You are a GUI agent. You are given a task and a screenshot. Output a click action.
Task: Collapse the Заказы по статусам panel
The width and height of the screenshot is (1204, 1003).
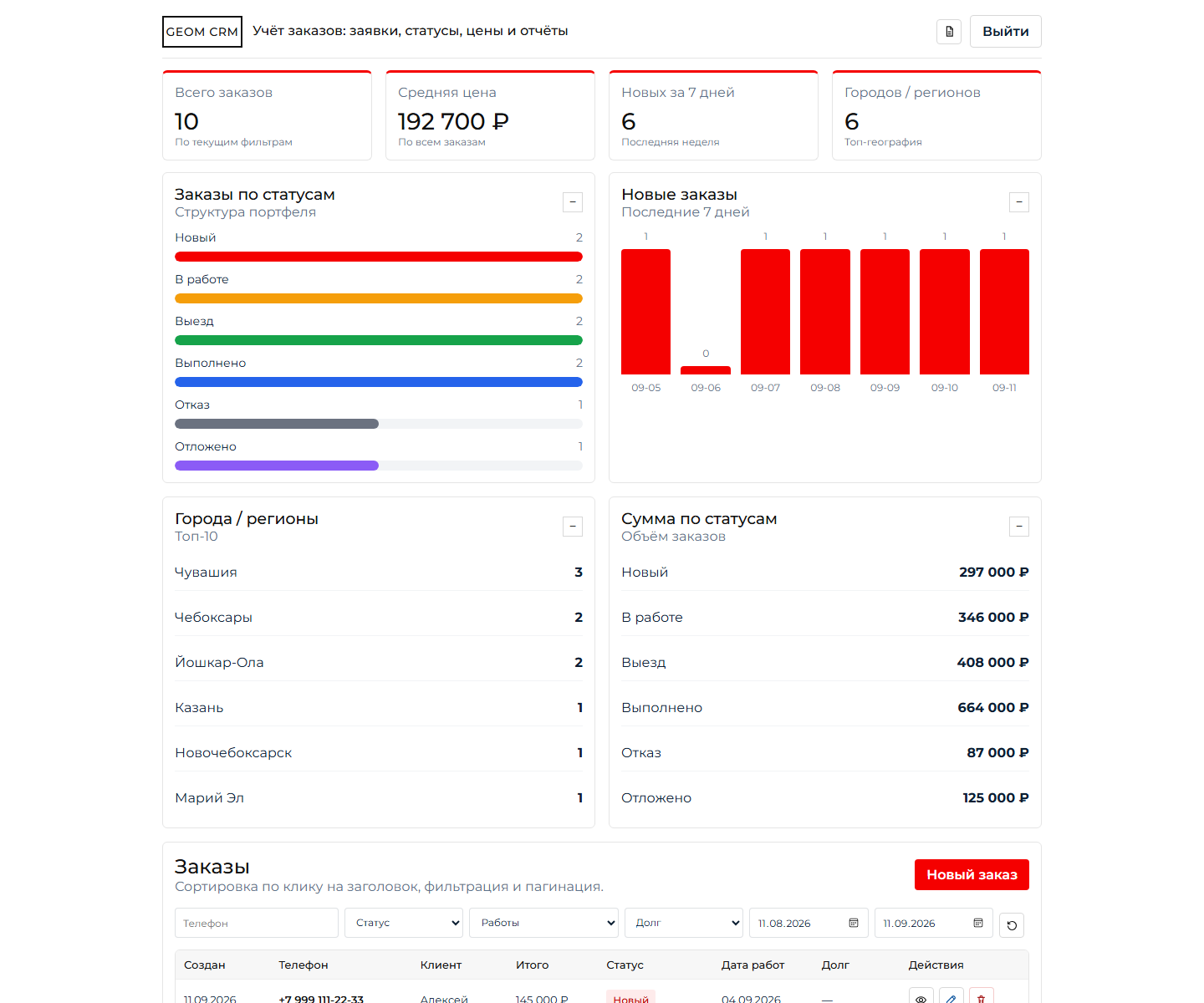pos(573,202)
